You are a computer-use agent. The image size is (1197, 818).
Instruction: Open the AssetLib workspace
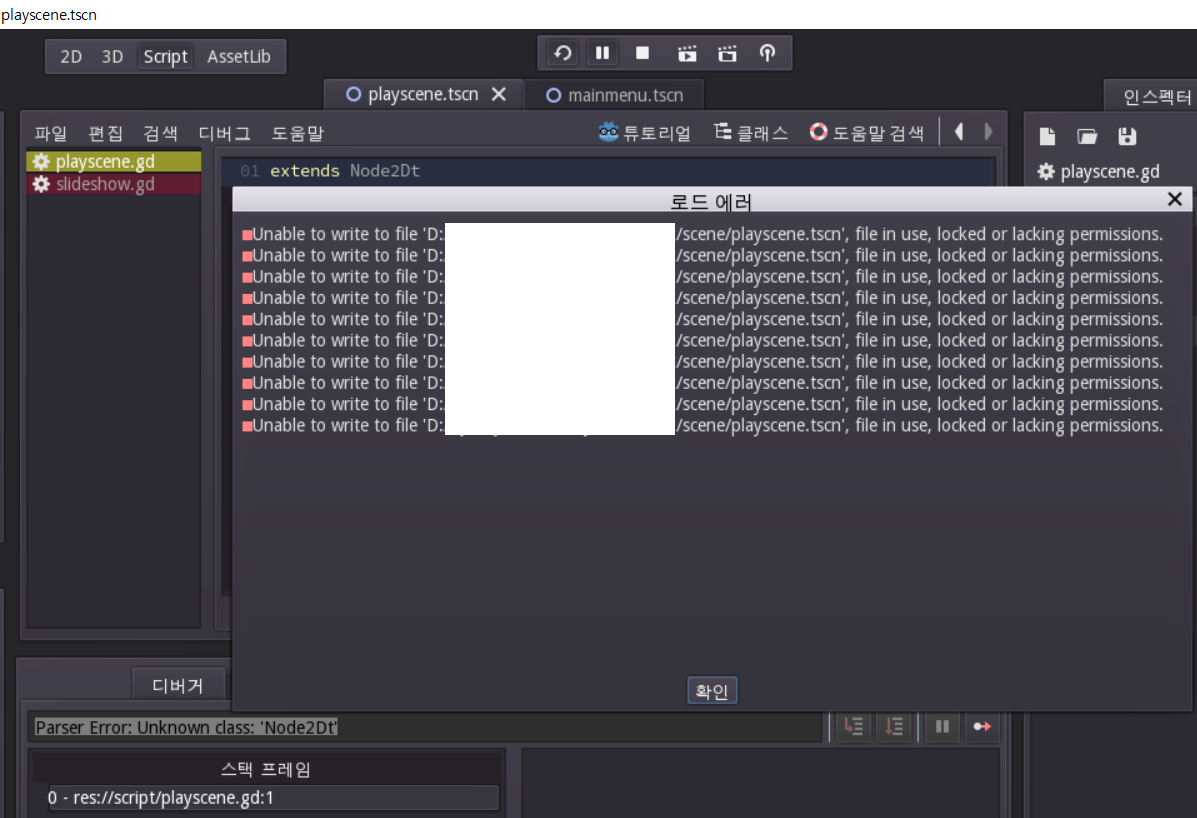pos(239,56)
